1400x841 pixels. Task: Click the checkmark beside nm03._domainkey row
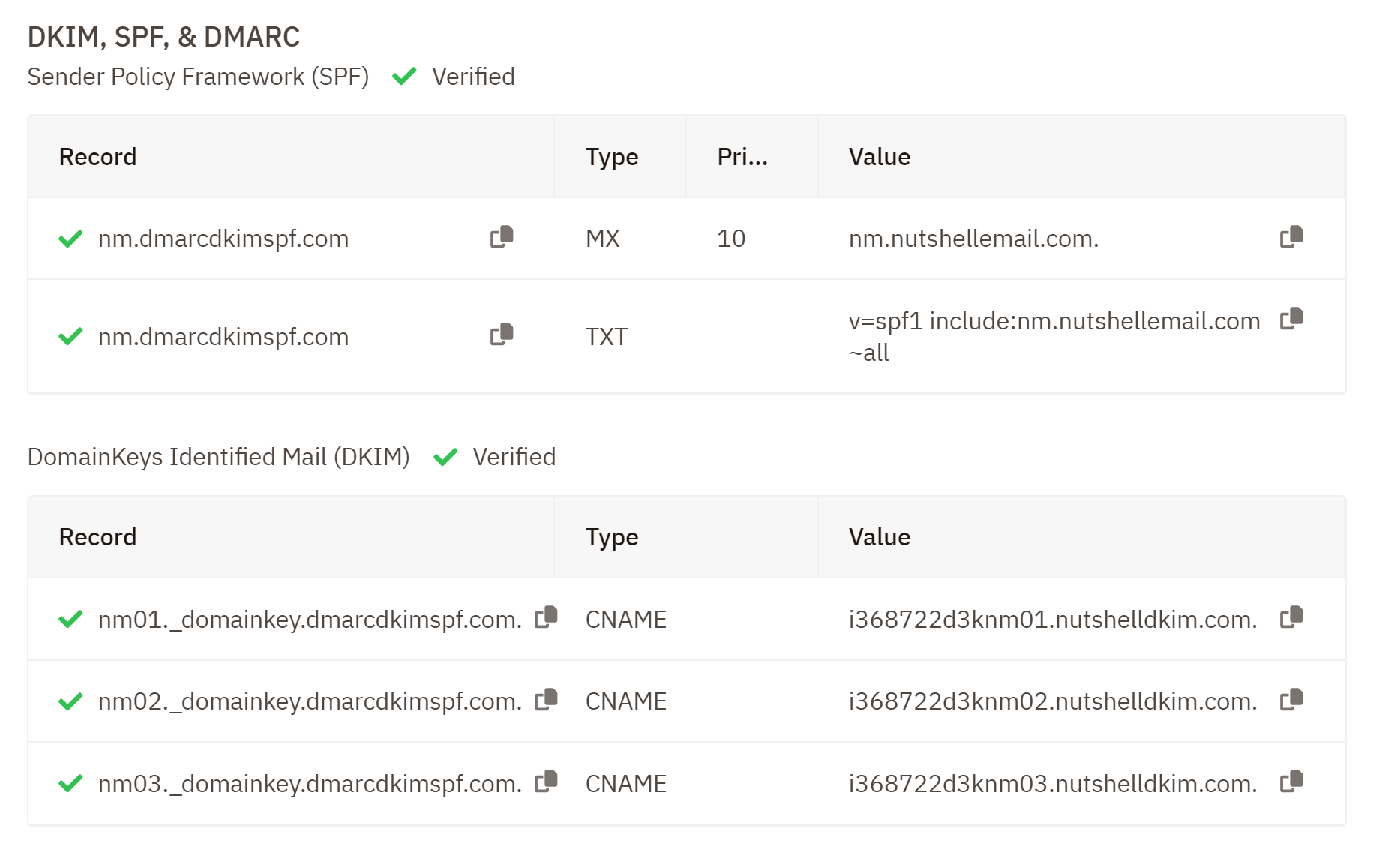(70, 783)
